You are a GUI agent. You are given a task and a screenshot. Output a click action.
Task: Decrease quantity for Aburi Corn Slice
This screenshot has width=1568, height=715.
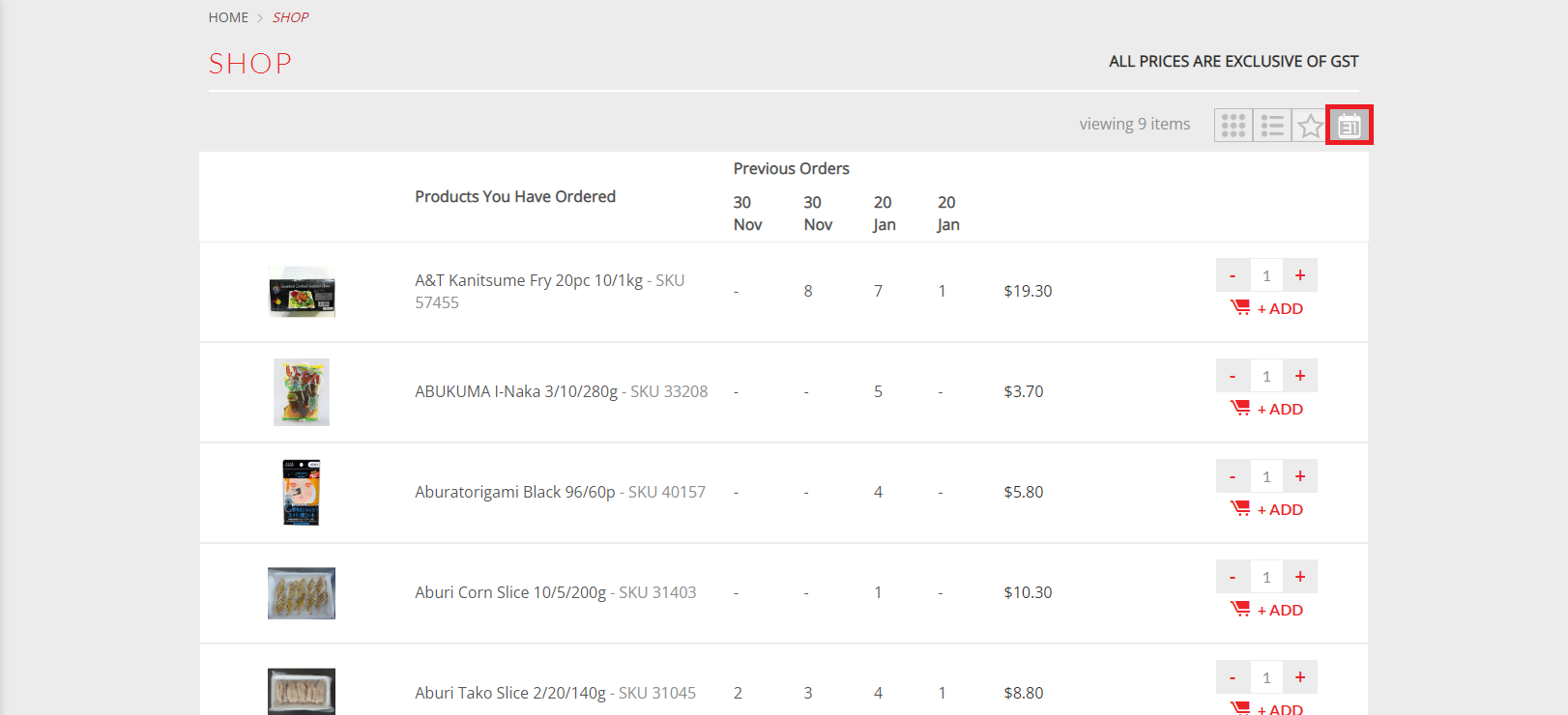coord(1233,577)
